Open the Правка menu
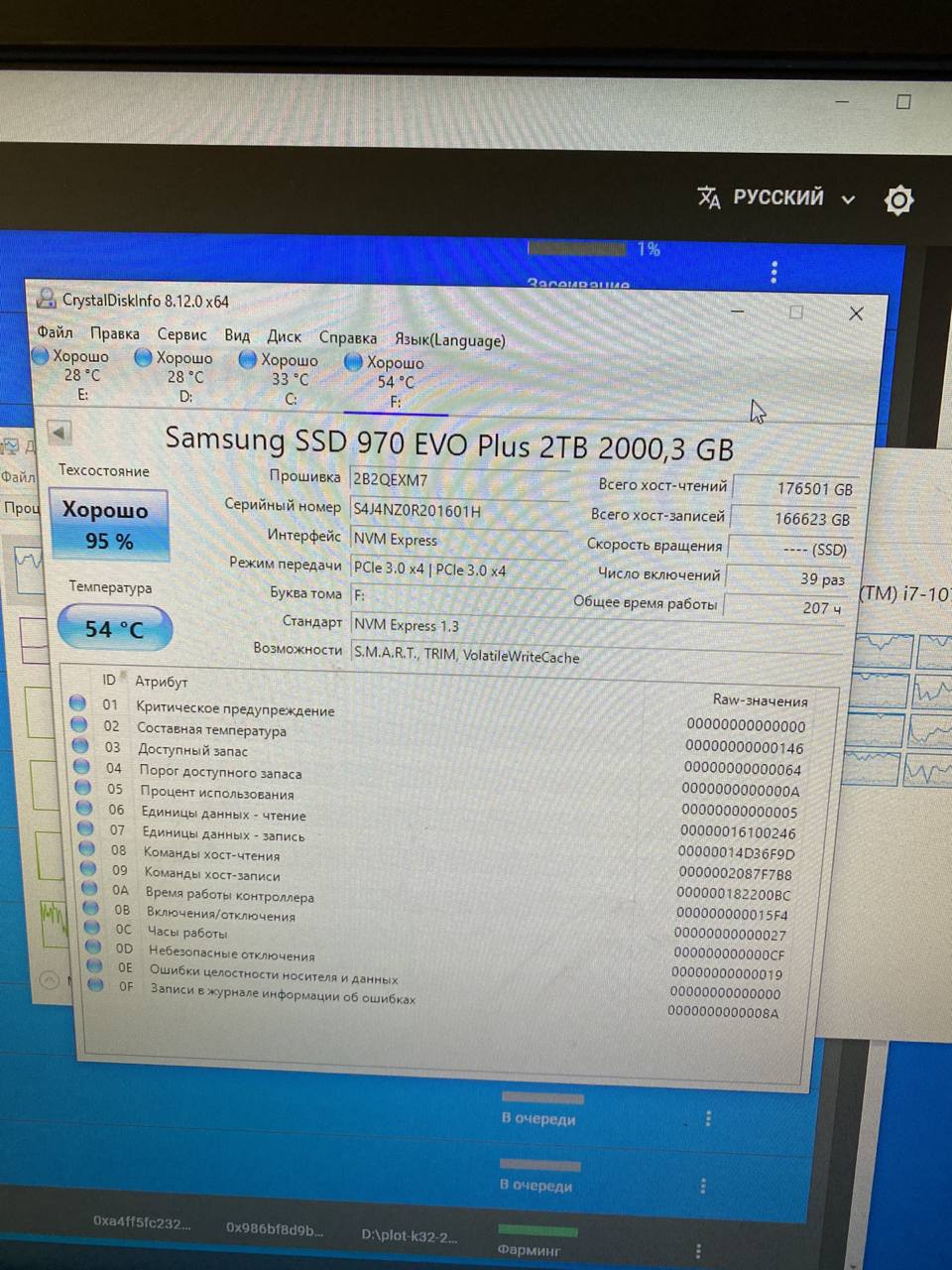This screenshot has height=1270, width=952. 114,333
